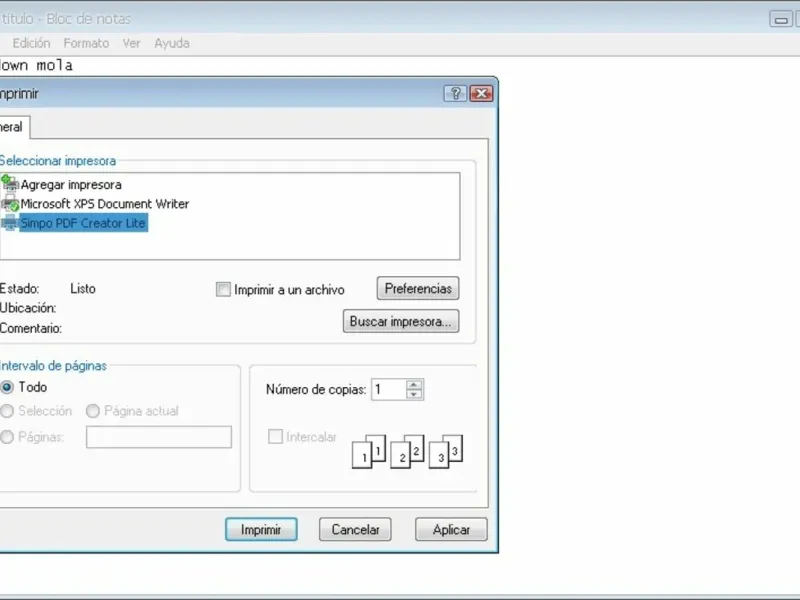Screen dimensions: 800x600
Task: Select Agregar impresora list entry text
Action: point(71,185)
